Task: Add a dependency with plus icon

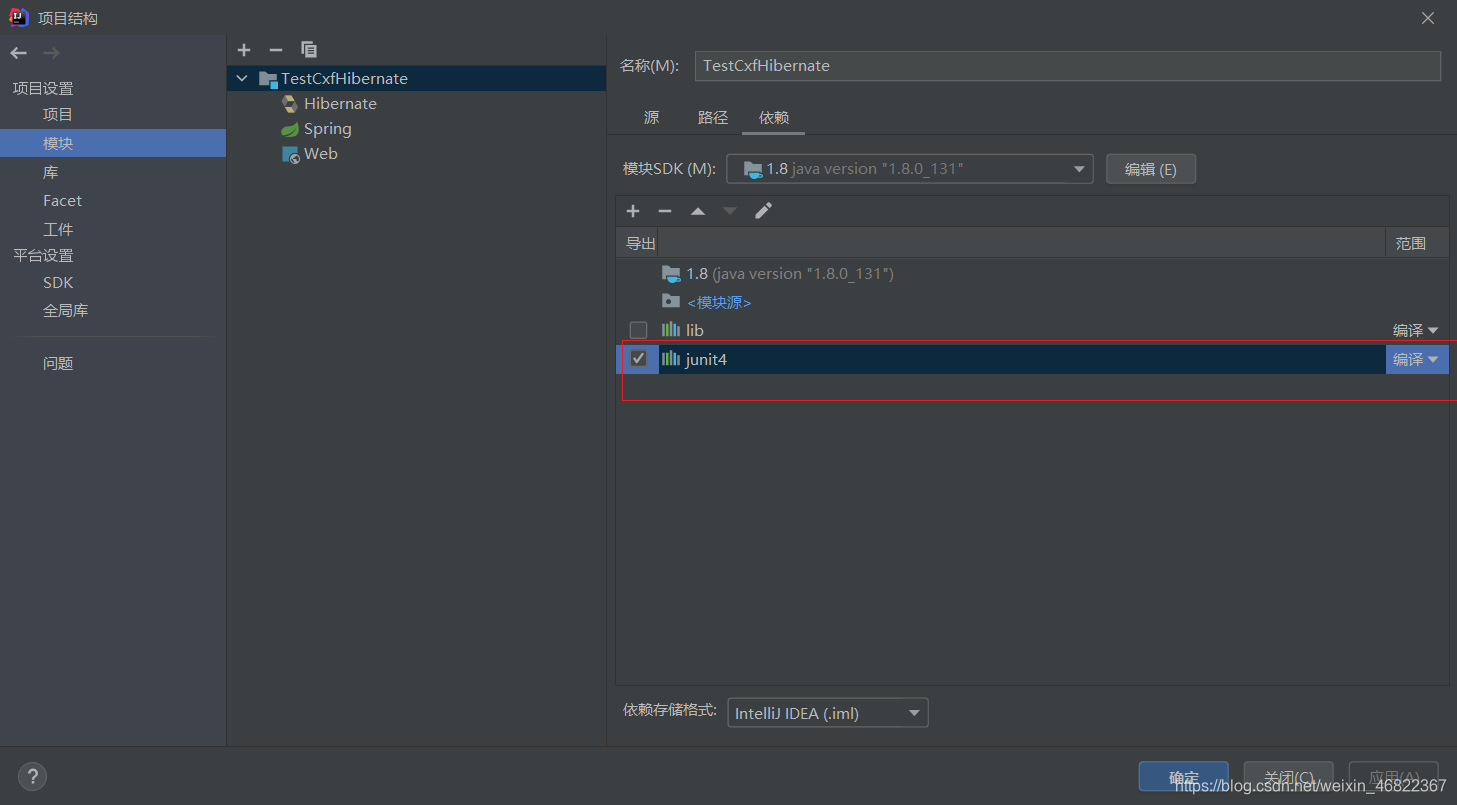Action: [633, 211]
